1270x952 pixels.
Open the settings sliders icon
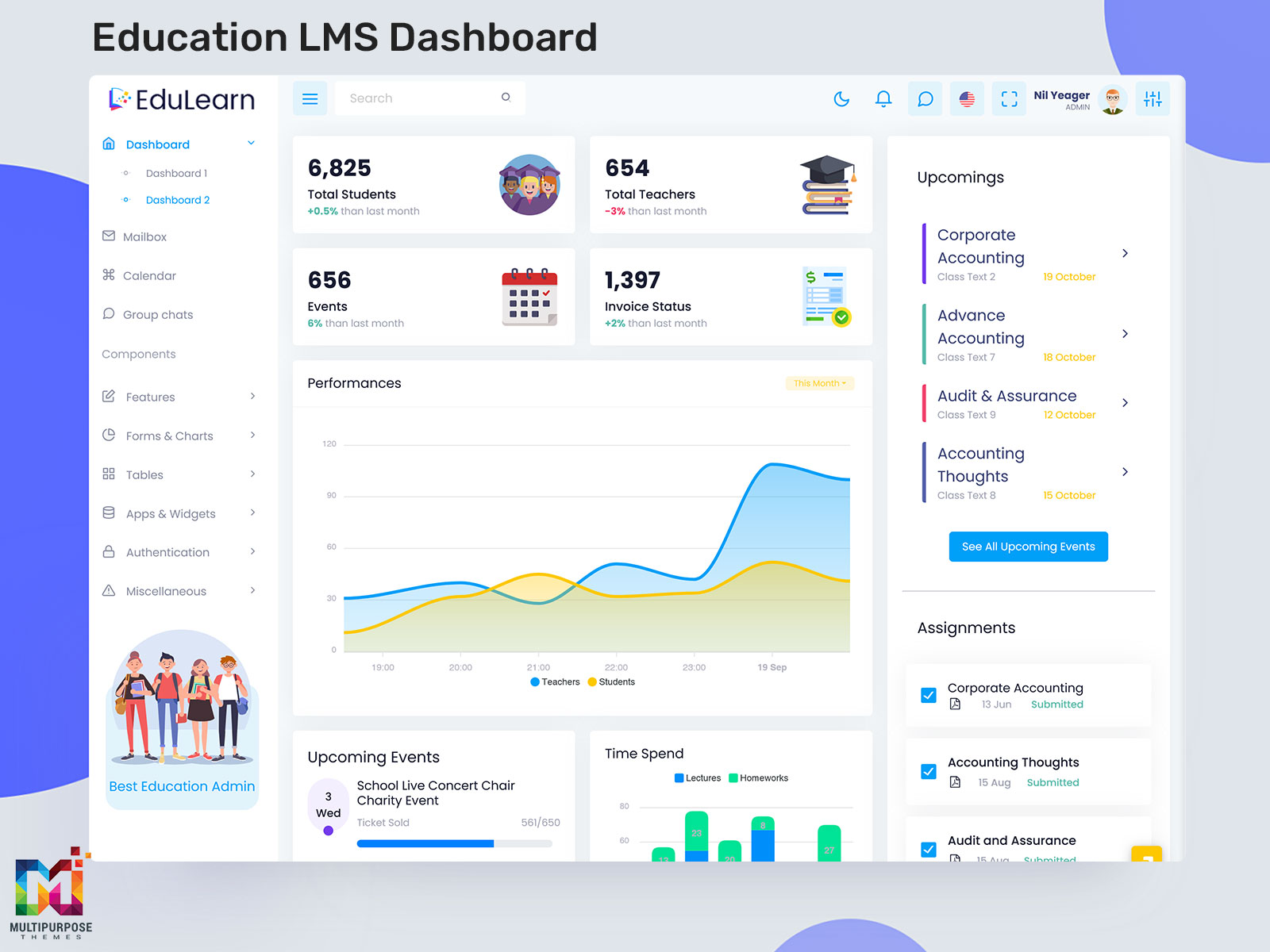point(1153,99)
